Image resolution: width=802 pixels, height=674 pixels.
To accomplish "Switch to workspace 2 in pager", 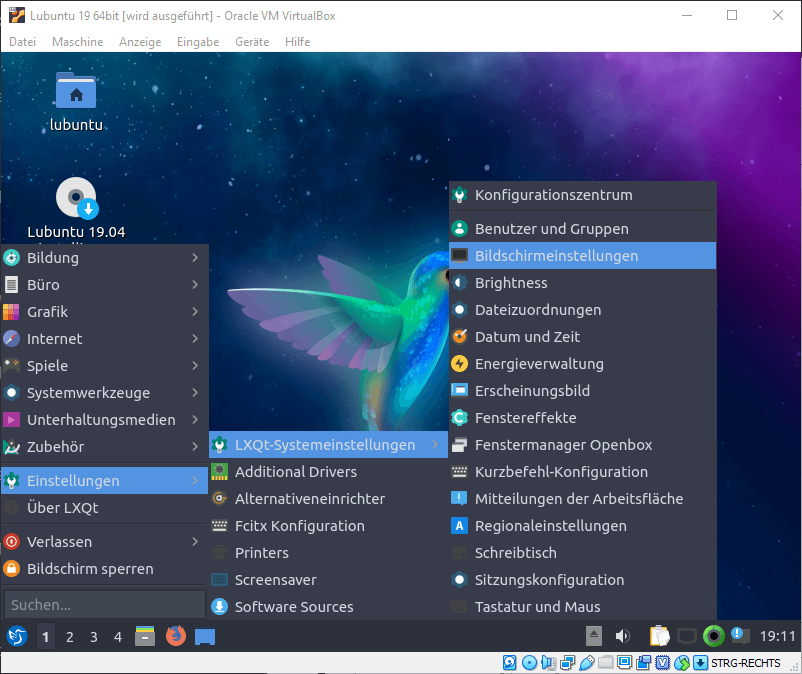I will (x=70, y=637).
